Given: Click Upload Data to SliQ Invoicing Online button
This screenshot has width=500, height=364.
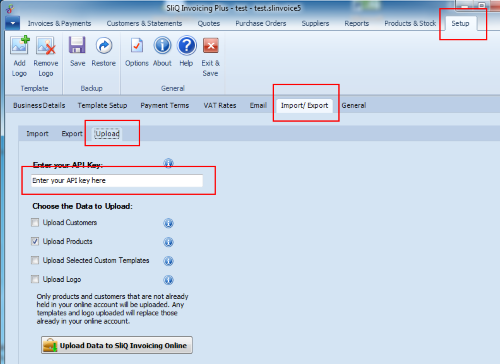Looking at the screenshot, I should pos(117,345).
